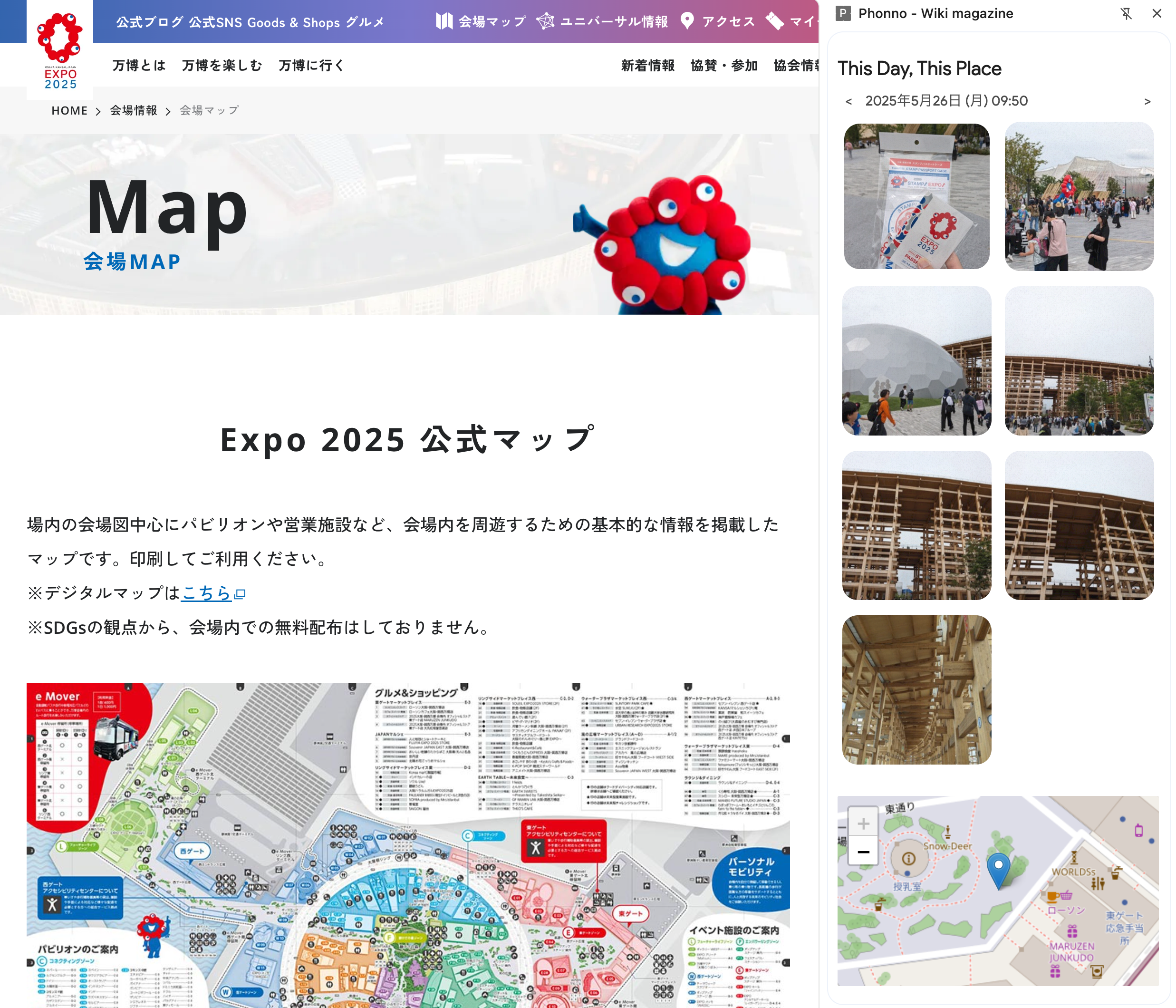Open the 万博に行く menu
The height and width of the screenshot is (1008, 1176).
tap(312, 66)
